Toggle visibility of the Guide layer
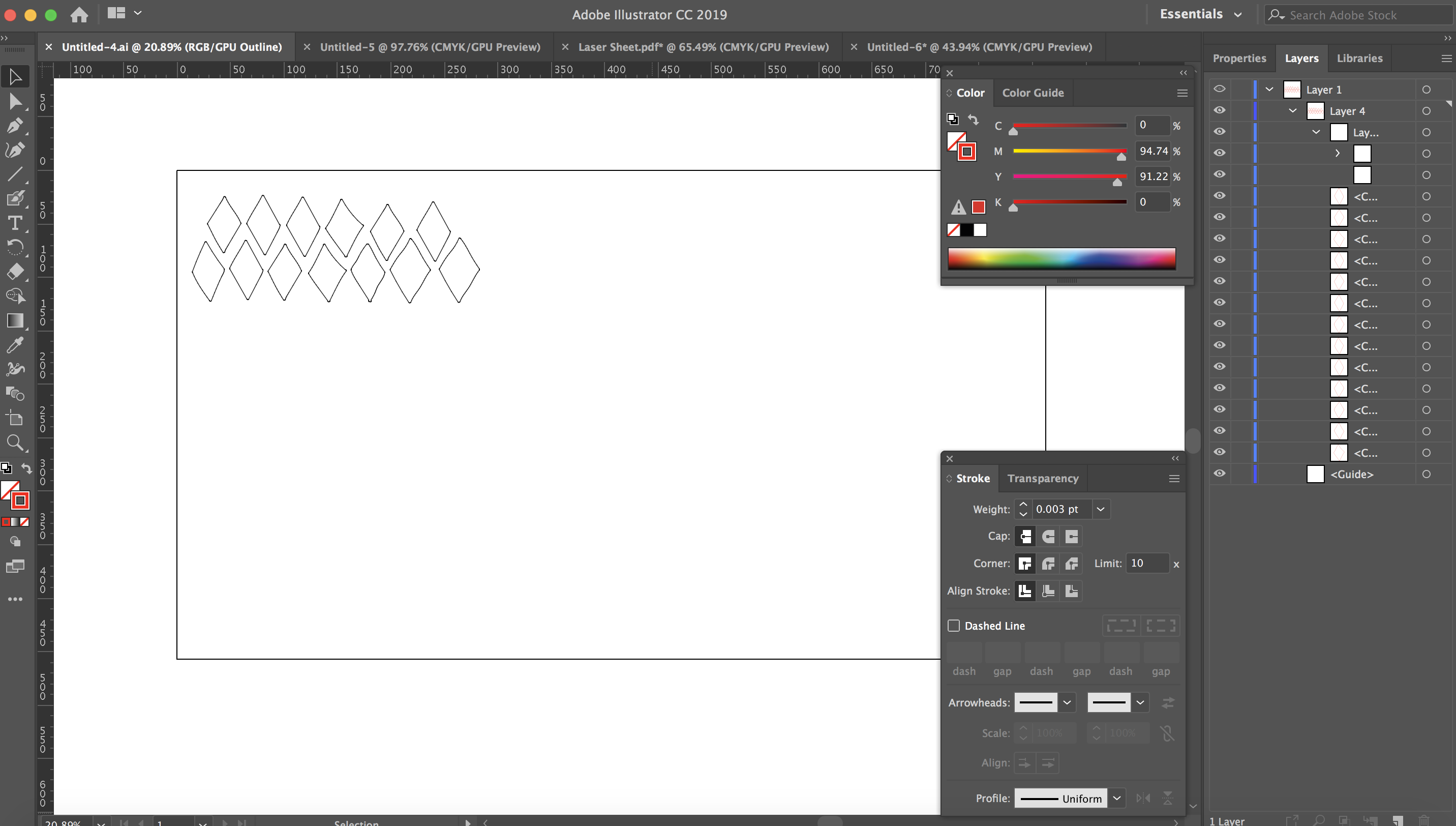Viewport: 1456px width, 826px height. [1220, 474]
